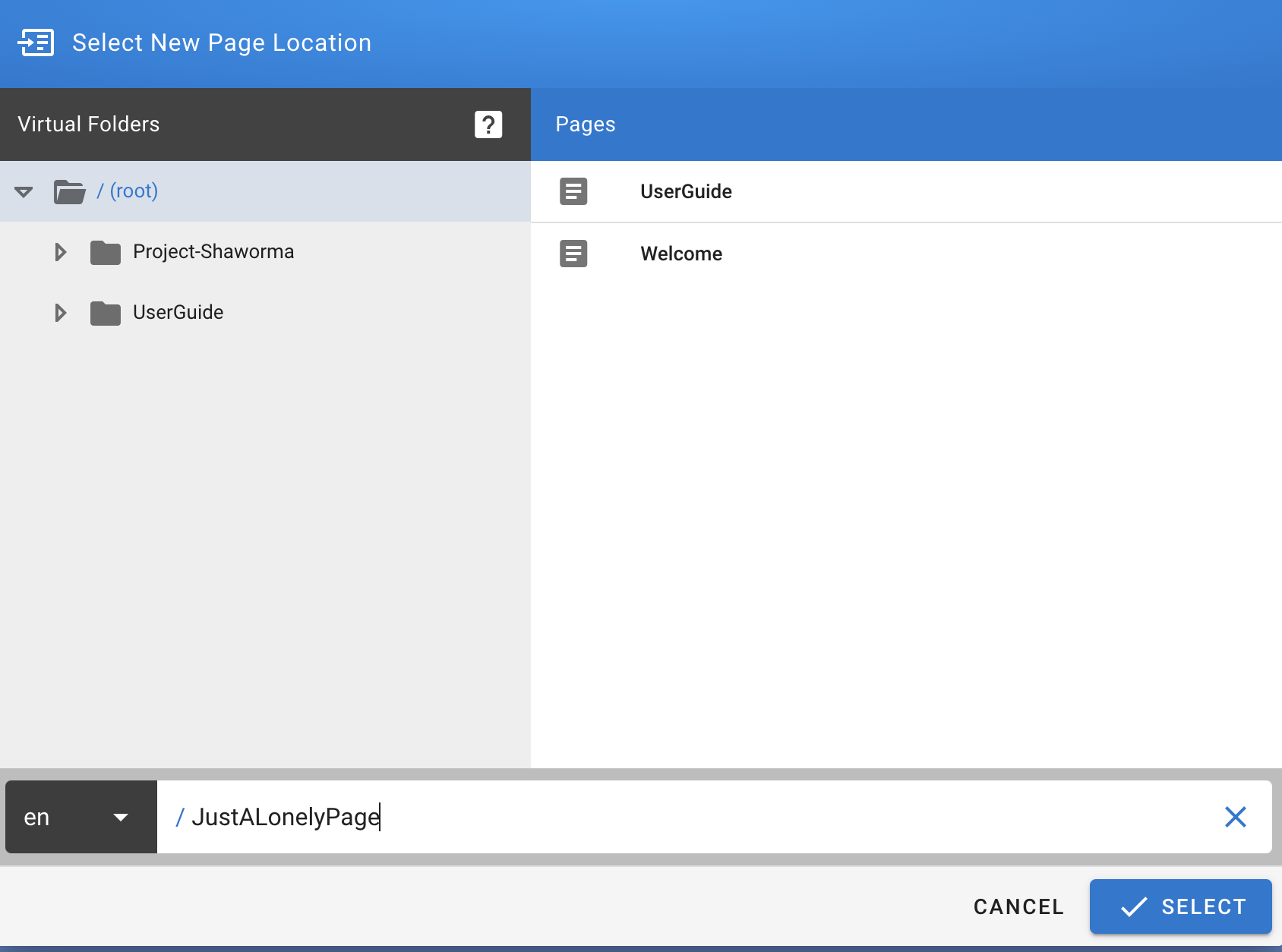Clear the page path with X icon
Viewport: 1282px width, 952px height.
point(1235,817)
